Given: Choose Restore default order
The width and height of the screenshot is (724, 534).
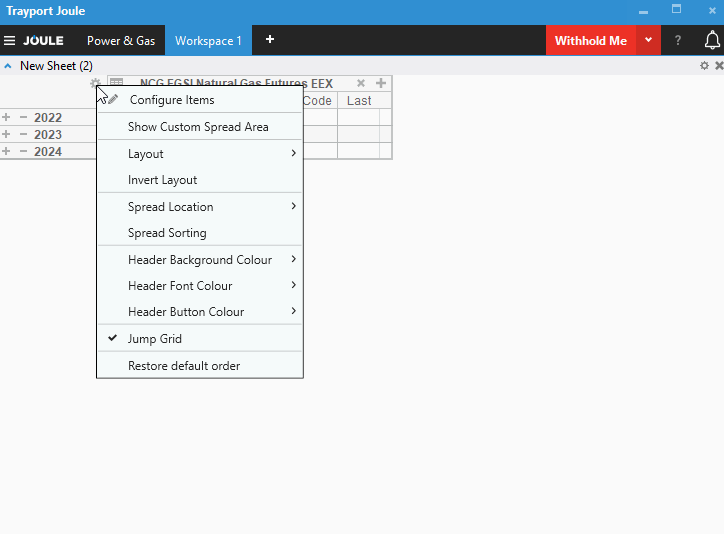Looking at the screenshot, I should (x=184, y=366).
